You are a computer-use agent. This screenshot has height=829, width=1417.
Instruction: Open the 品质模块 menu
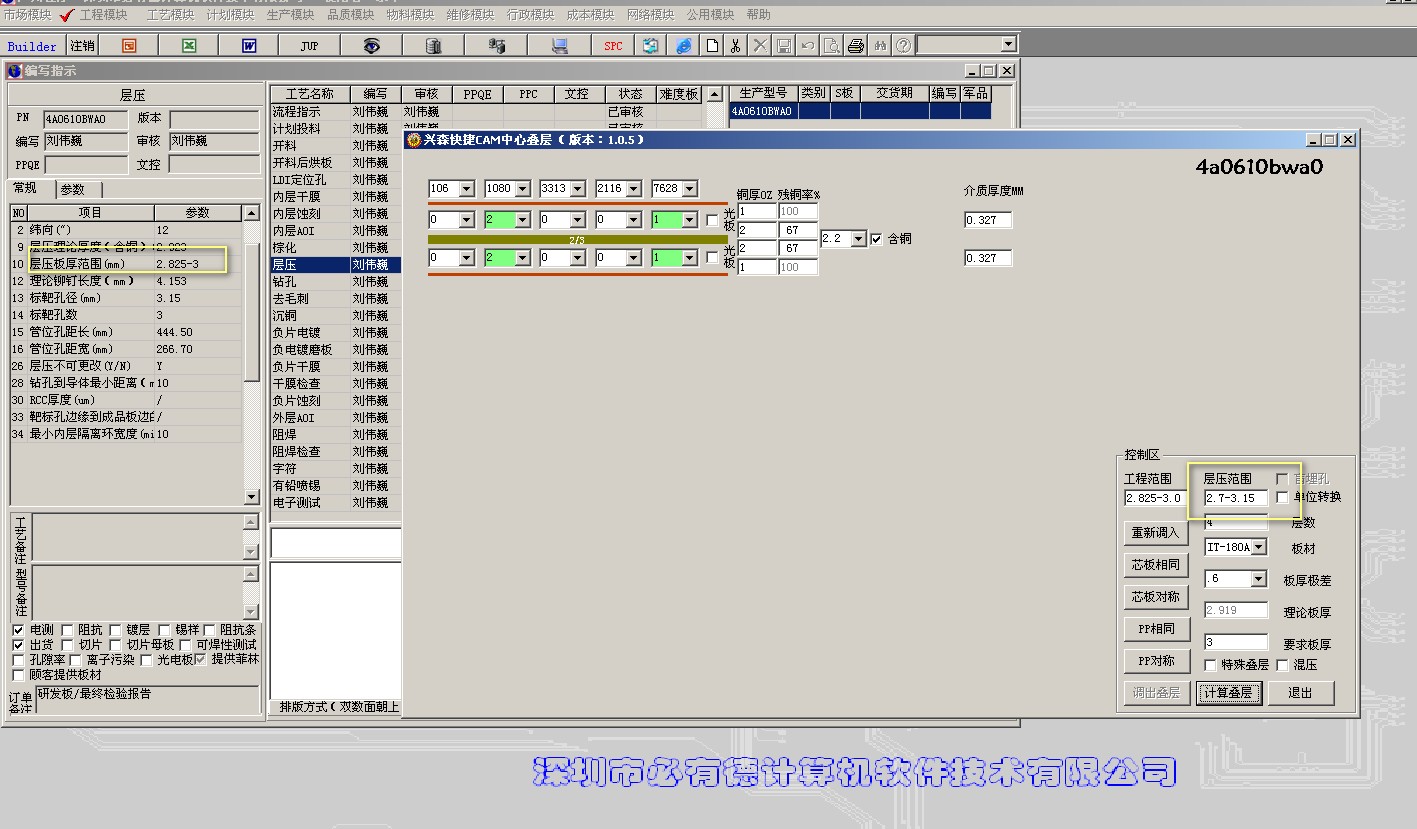click(x=351, y=15)
